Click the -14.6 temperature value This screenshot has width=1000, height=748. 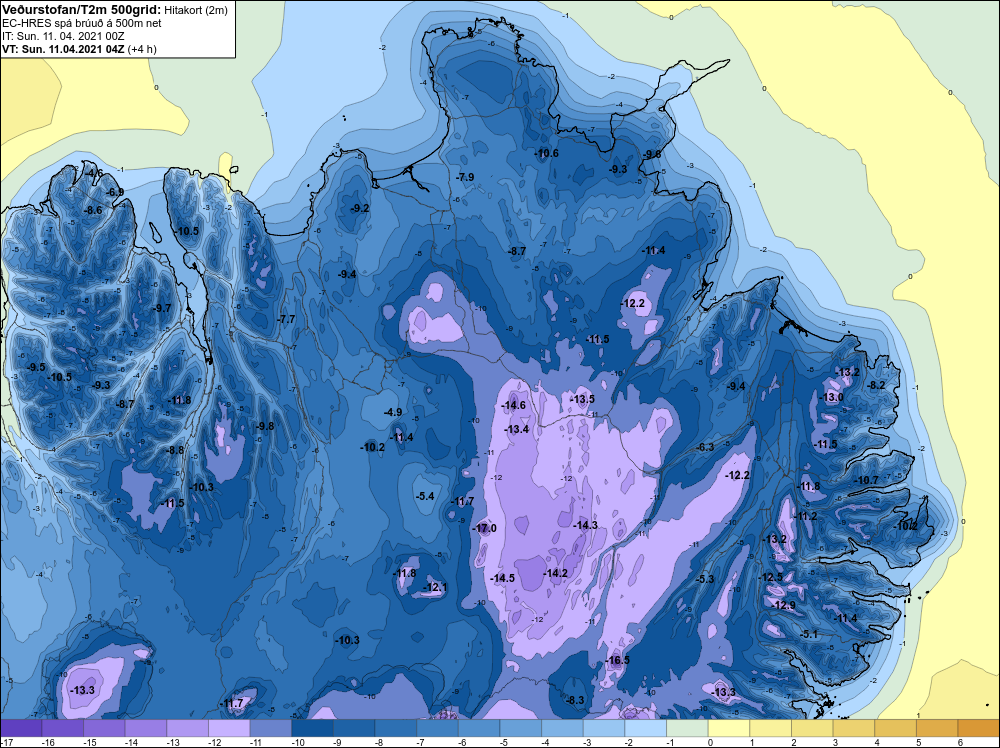coord(513,405)
